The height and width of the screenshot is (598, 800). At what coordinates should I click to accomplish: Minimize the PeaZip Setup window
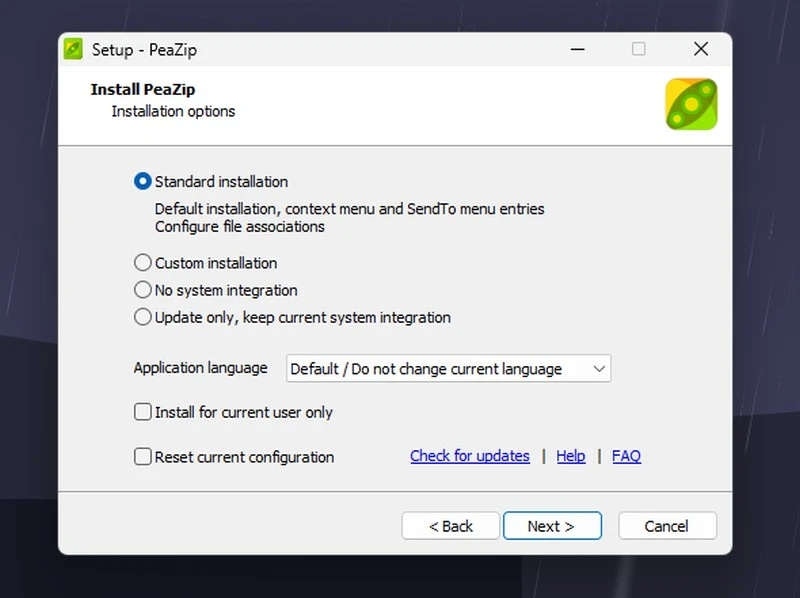coord(577,49)
